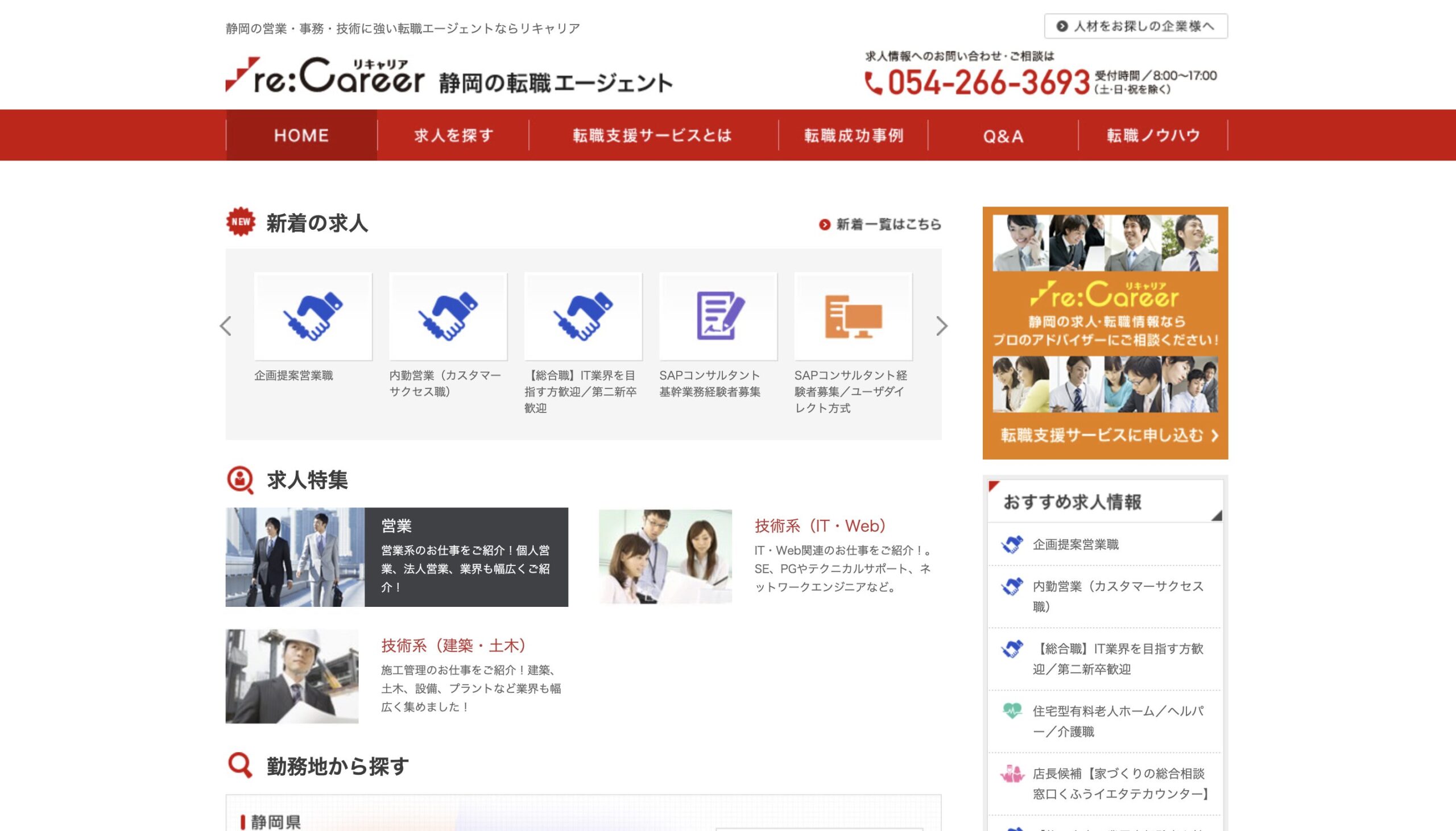
Task: Click the construction worker helmet thumbnail
Action: (x=292, y=676)
